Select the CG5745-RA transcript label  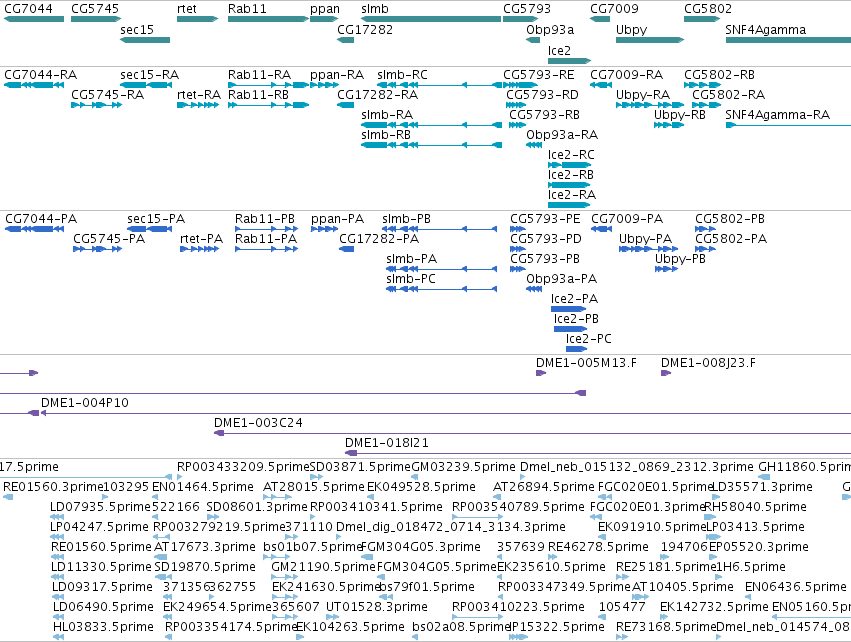point(107,94)
